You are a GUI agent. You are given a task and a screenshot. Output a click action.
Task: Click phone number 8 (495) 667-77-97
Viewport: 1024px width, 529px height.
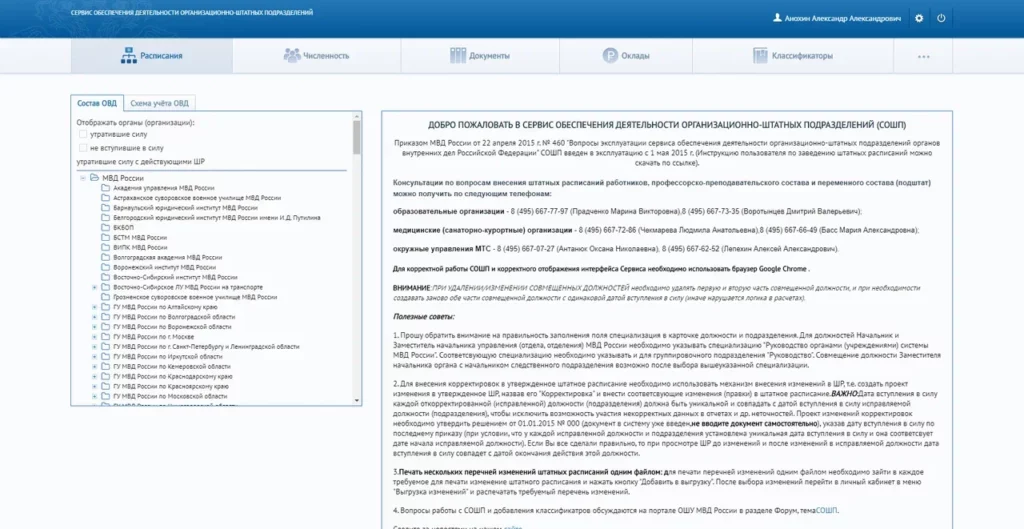(539, 212)
